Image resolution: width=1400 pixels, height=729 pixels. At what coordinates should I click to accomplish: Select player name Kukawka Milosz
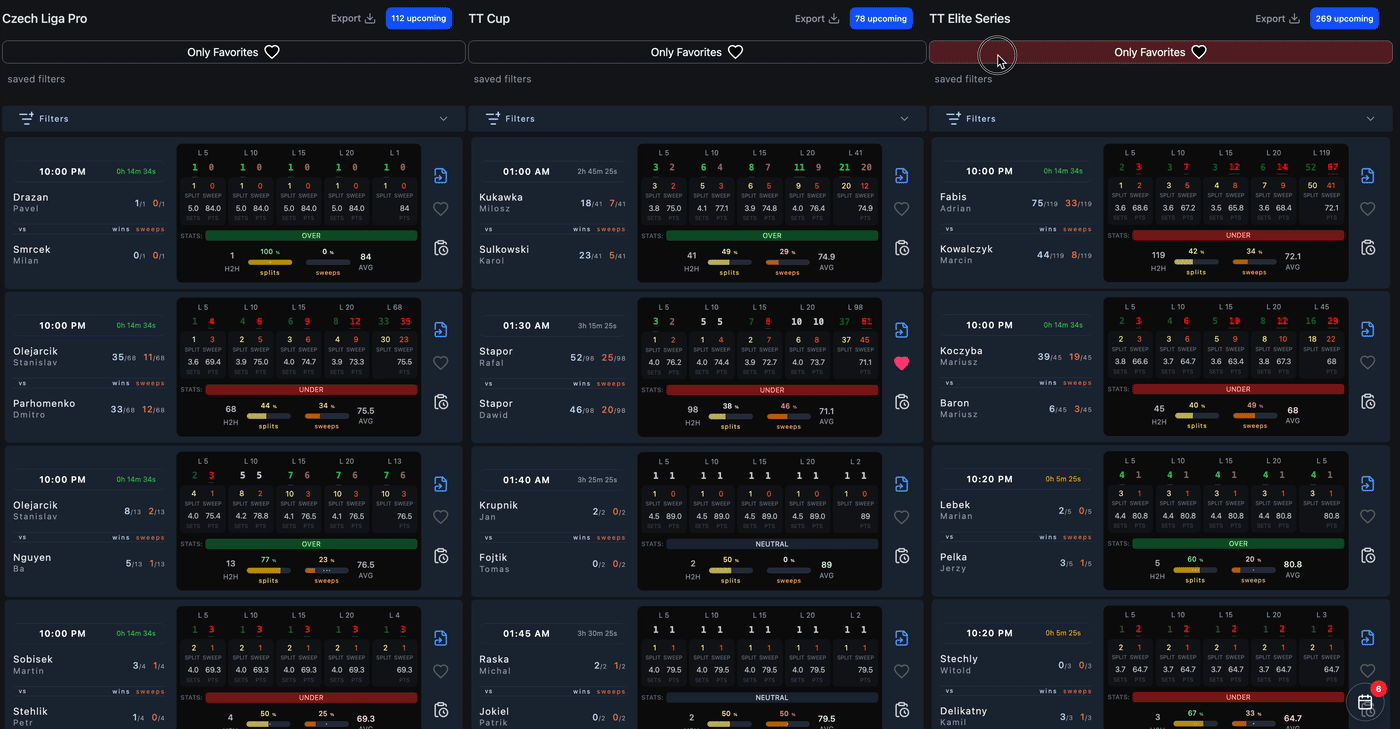pyautogui.click(x=502, y=203)
